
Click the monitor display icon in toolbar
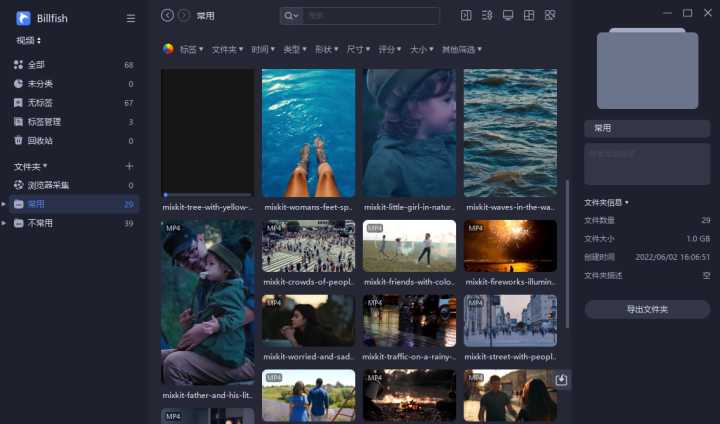pos(508,16)
